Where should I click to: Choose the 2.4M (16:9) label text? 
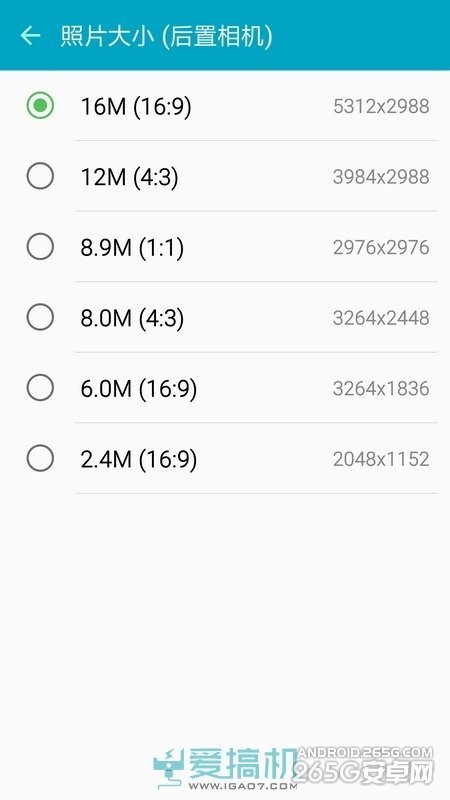(139, 459)
